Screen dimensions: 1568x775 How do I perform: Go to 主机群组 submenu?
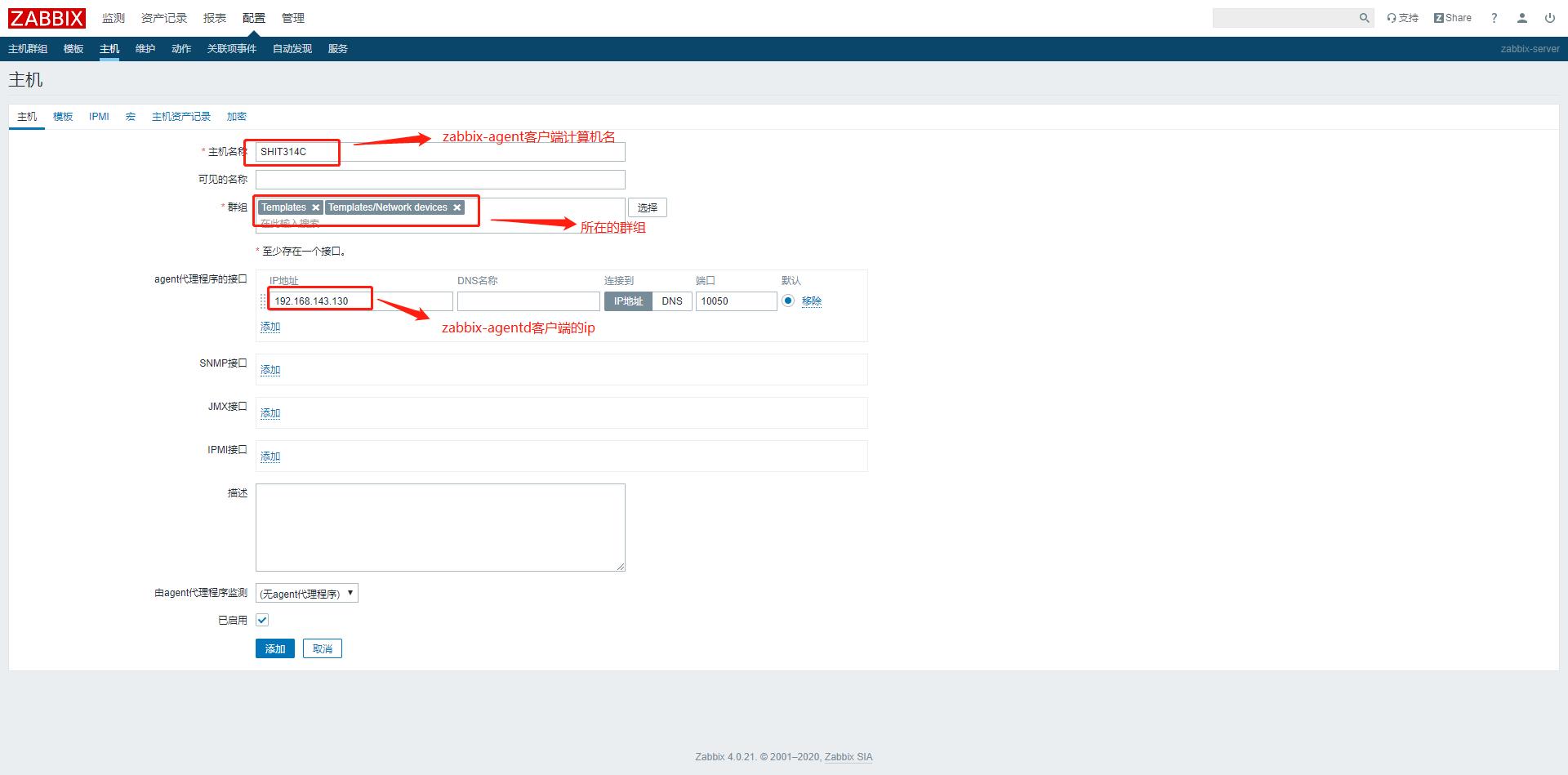click(x=28, y=49)
